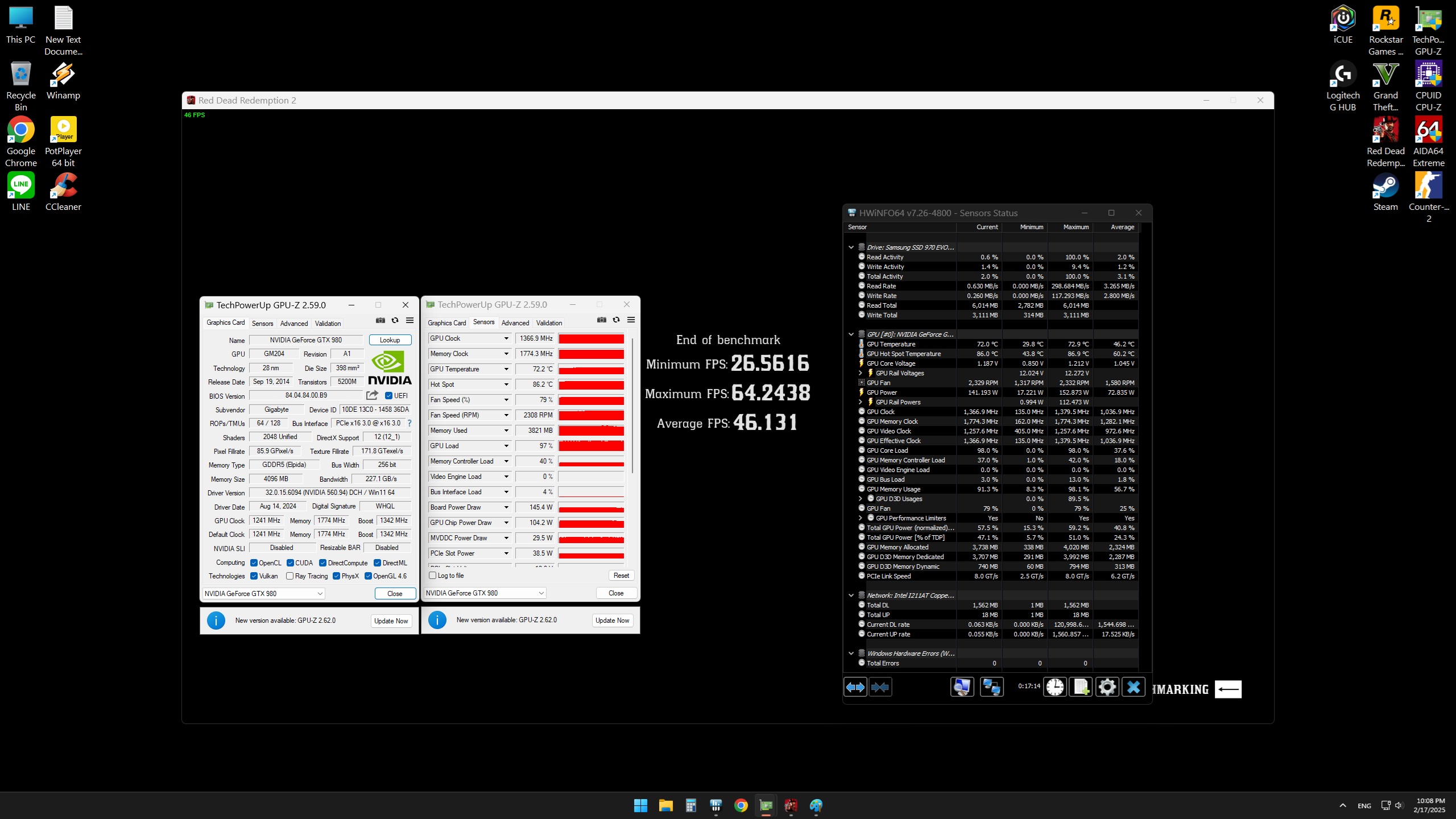Open Winamp desktop icon

[x=63, y=81]
